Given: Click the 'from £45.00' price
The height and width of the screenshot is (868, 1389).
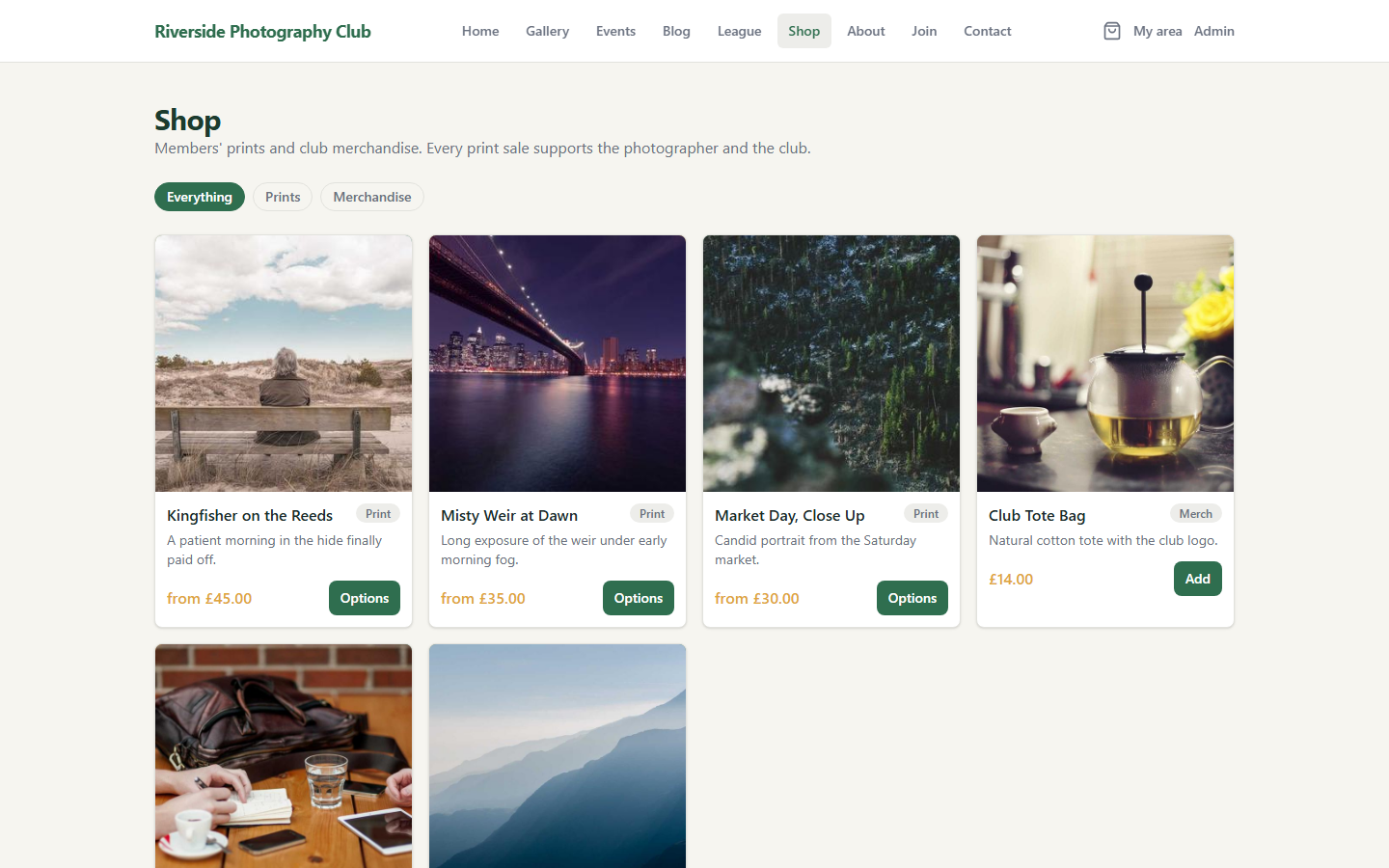Looking at the screenshot, I should (209, 598).
